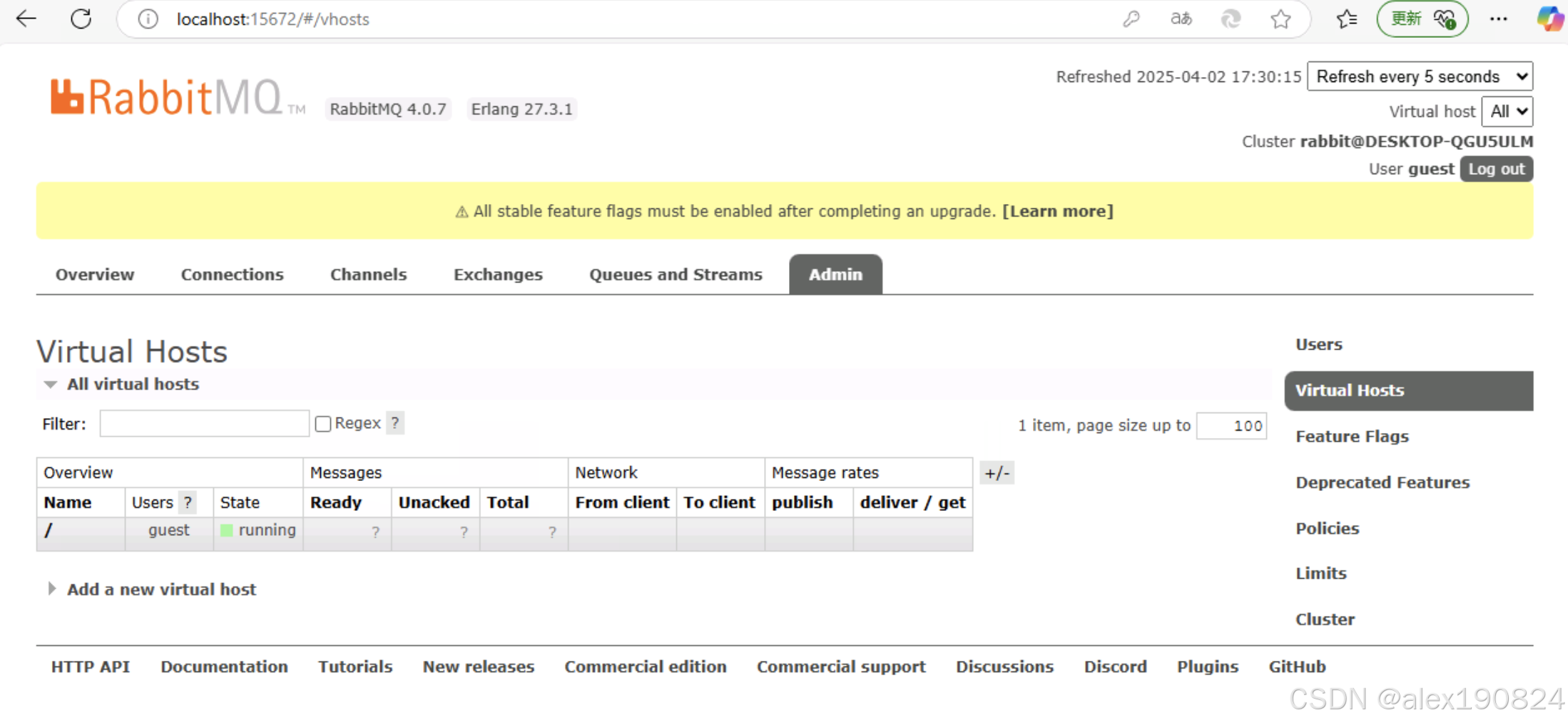Open the / virtual host link
The width and height of the screenshot is (1568, 725).
coord(49,530)
